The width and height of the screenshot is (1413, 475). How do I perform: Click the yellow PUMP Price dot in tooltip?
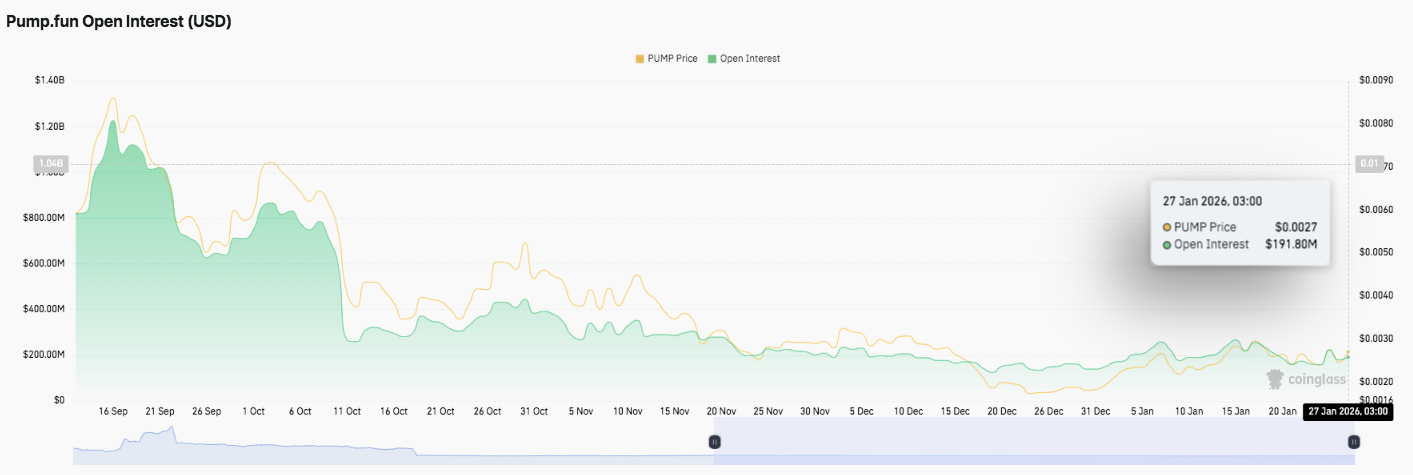pos(1167,227)
